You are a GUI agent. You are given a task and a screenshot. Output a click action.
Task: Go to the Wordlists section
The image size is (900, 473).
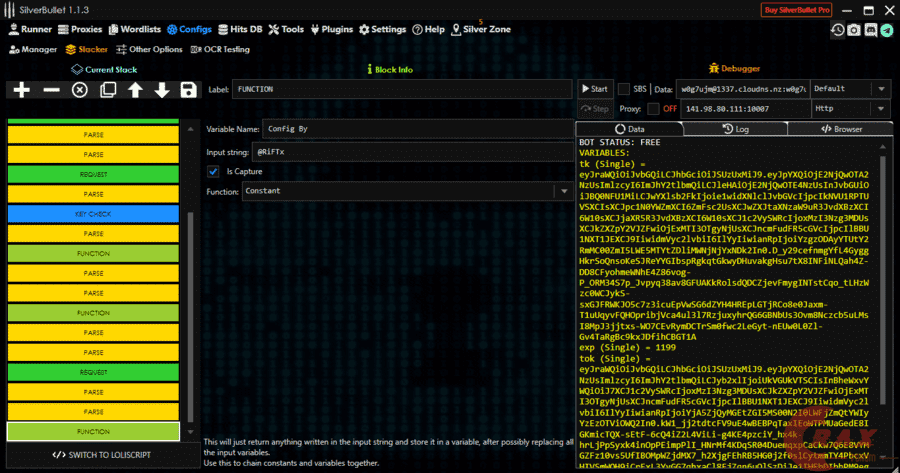(x=135, y=29)
